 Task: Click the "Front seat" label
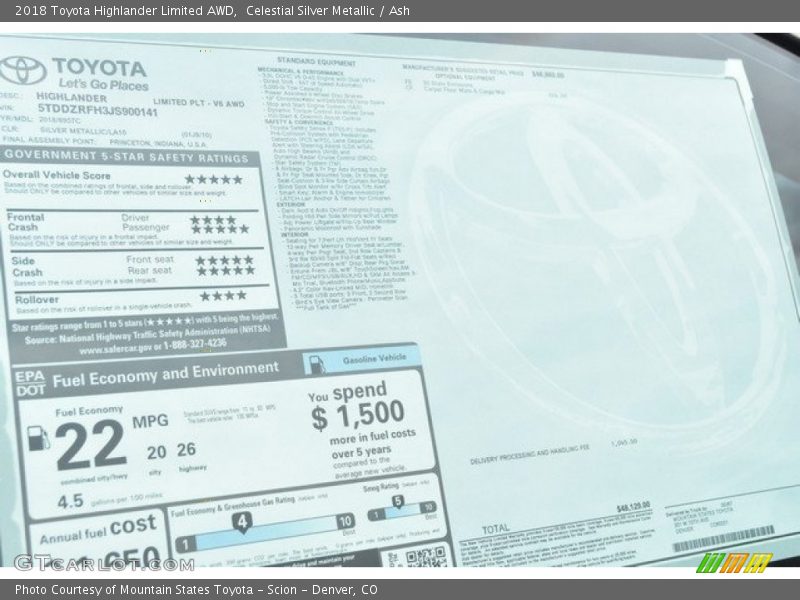(x=150, y=259)
